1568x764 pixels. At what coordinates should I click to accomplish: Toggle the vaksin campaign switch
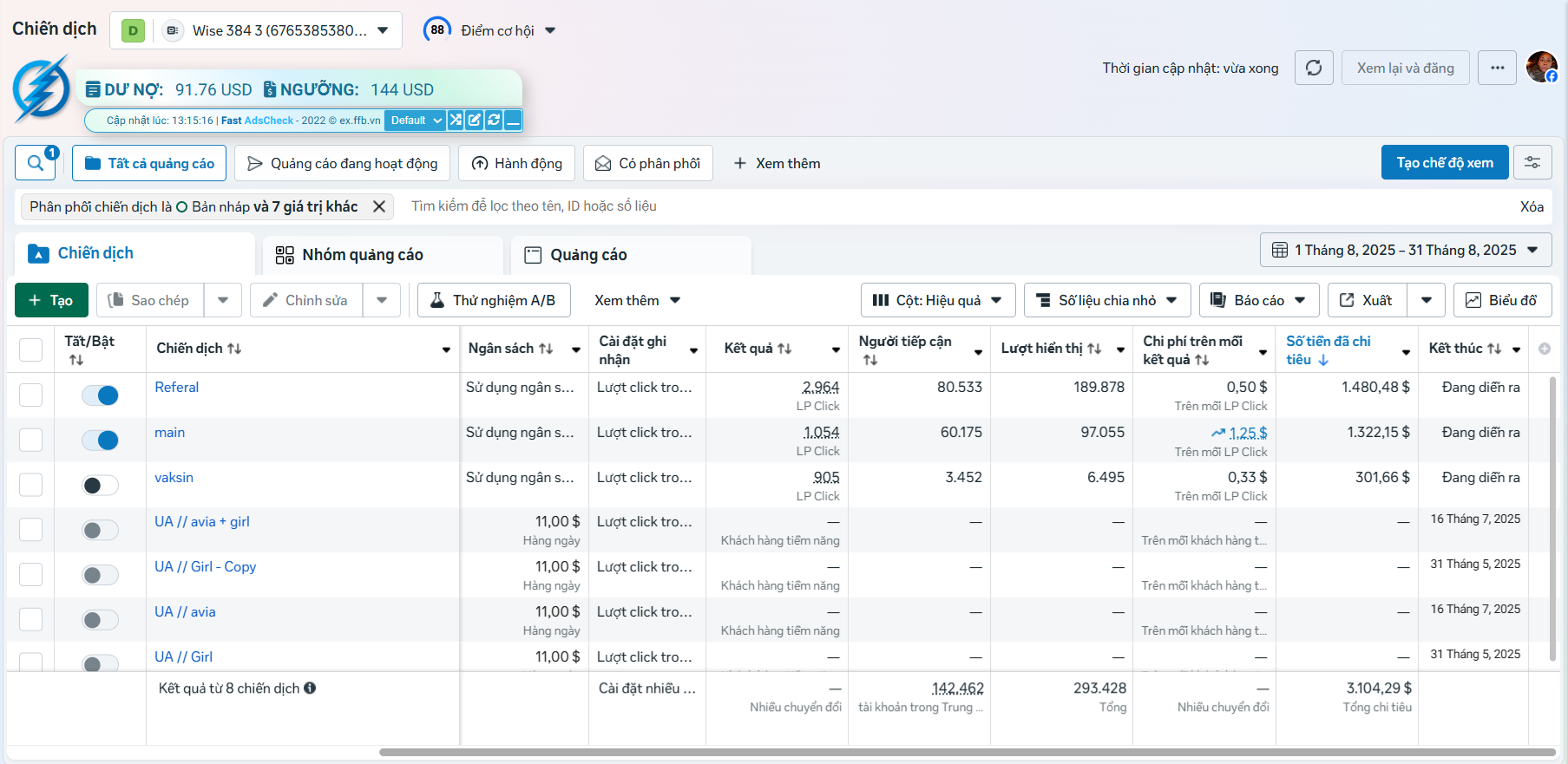(100, 486)
